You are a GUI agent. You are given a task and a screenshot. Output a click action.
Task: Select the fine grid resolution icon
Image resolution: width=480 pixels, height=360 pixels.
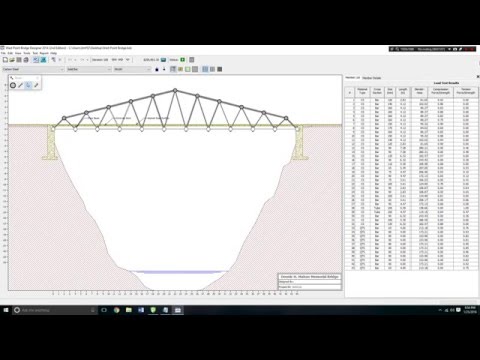[x=220, y=69]
